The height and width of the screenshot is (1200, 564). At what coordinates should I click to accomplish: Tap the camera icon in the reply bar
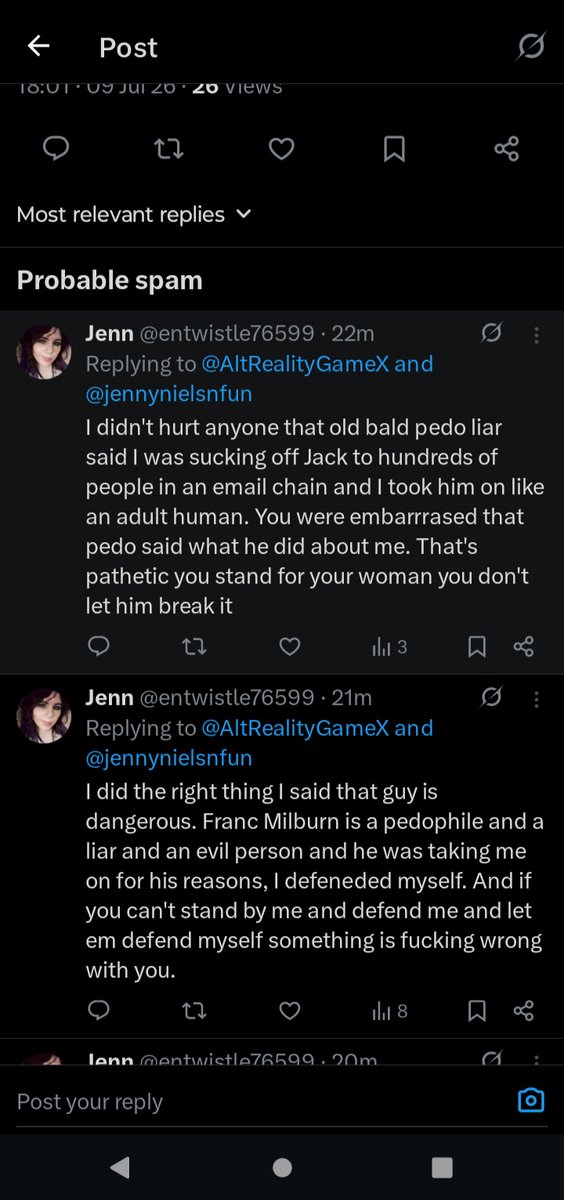[531, 1101]
